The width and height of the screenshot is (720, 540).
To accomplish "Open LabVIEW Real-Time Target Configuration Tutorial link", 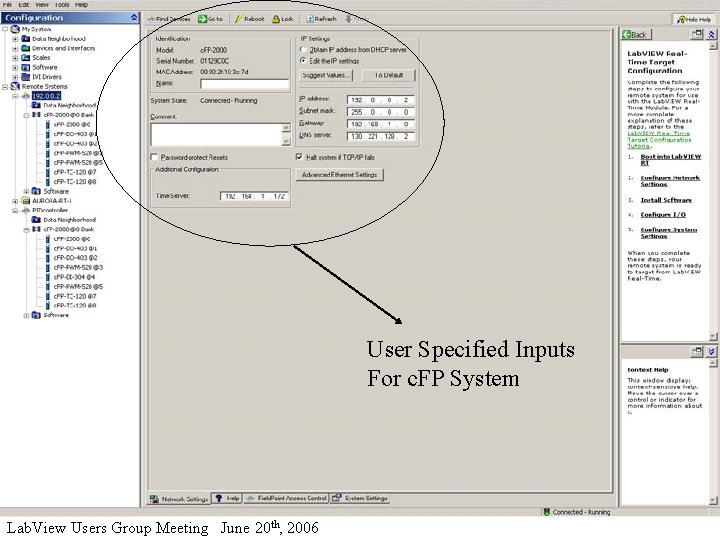I will click(659, 140).
